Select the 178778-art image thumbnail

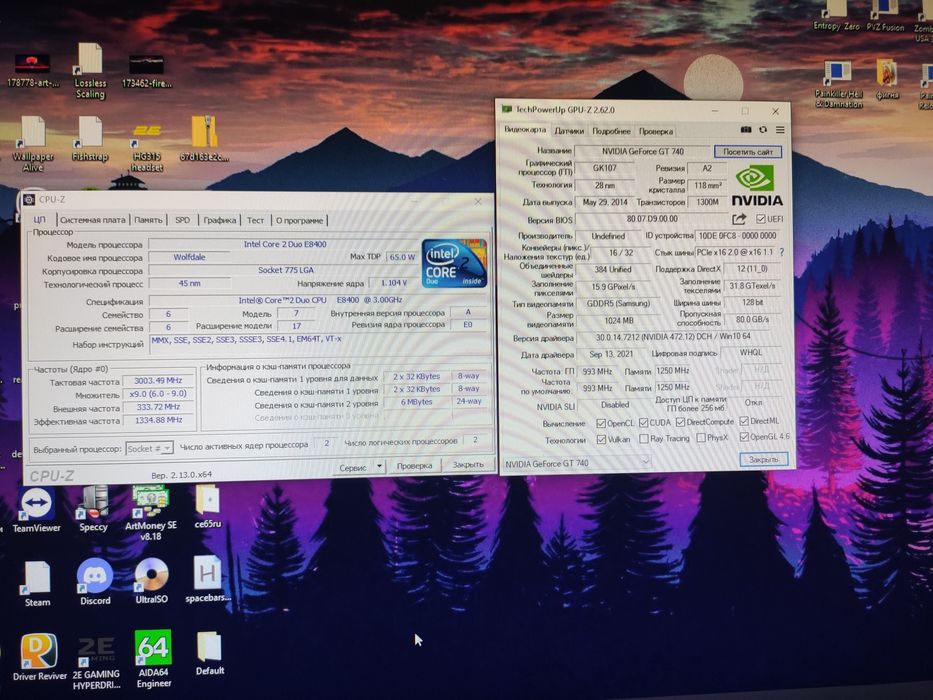[x=33, y=71]
